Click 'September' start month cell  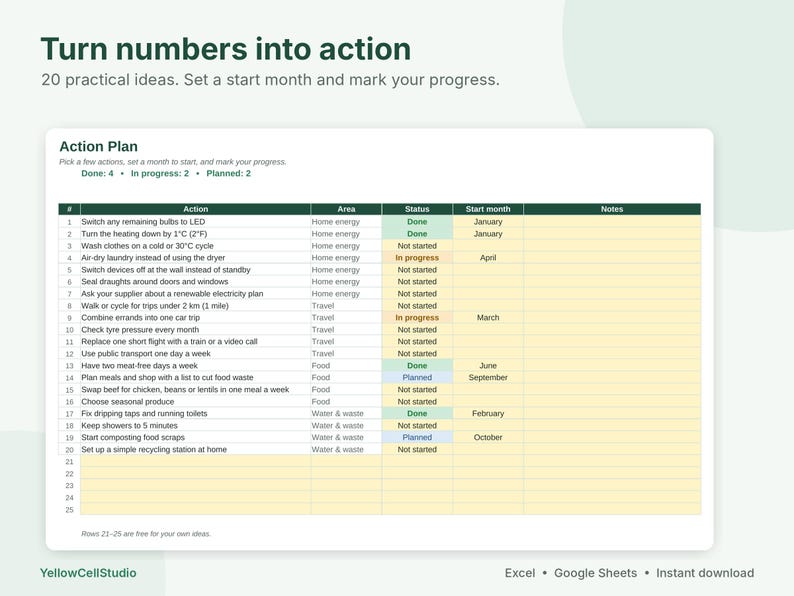point(488,378)
